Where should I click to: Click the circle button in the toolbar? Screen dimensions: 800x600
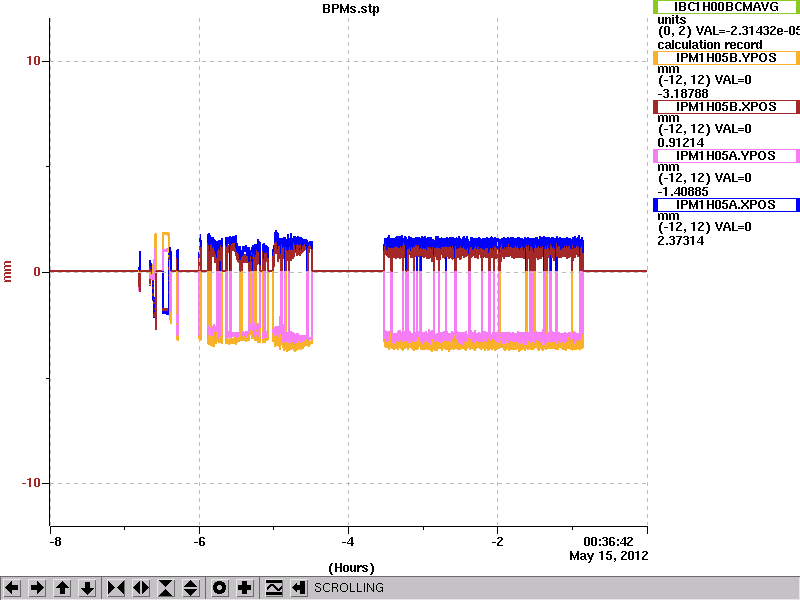pos(220,588)
